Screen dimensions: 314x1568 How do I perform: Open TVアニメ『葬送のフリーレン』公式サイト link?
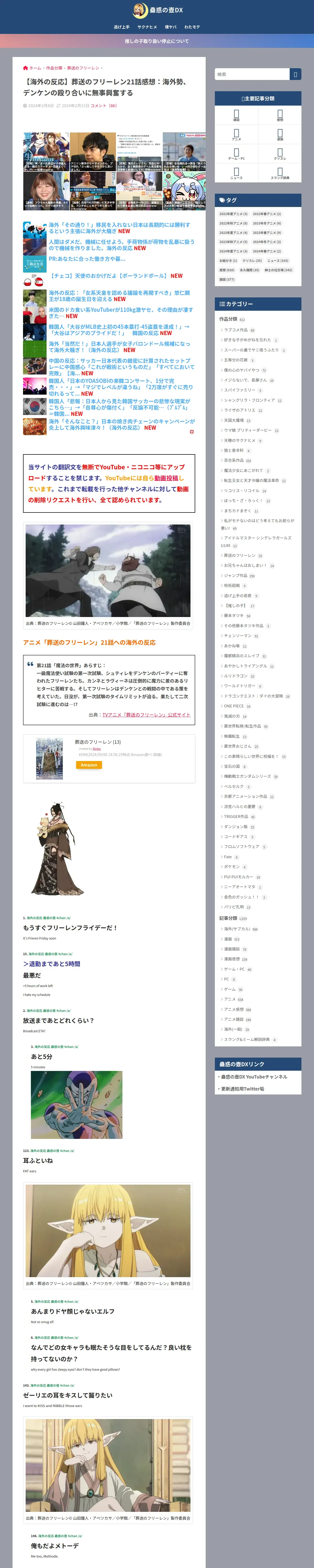click(146, 714)
